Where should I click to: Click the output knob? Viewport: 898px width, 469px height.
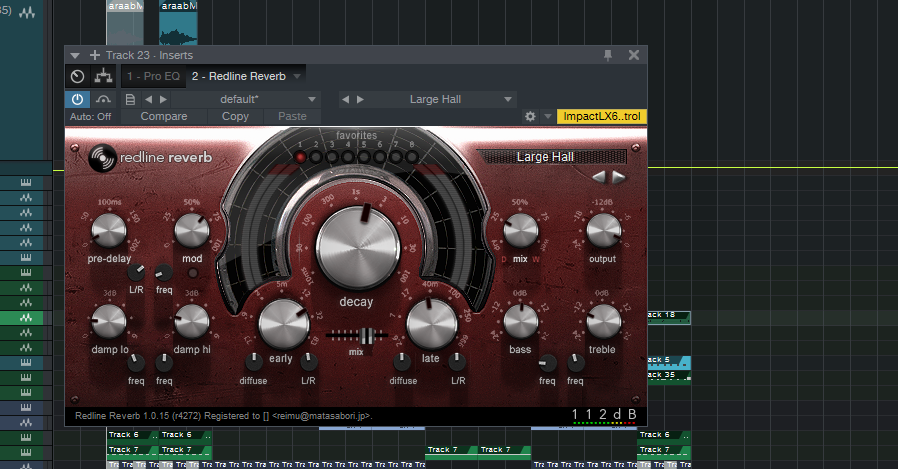coord(604,231)
